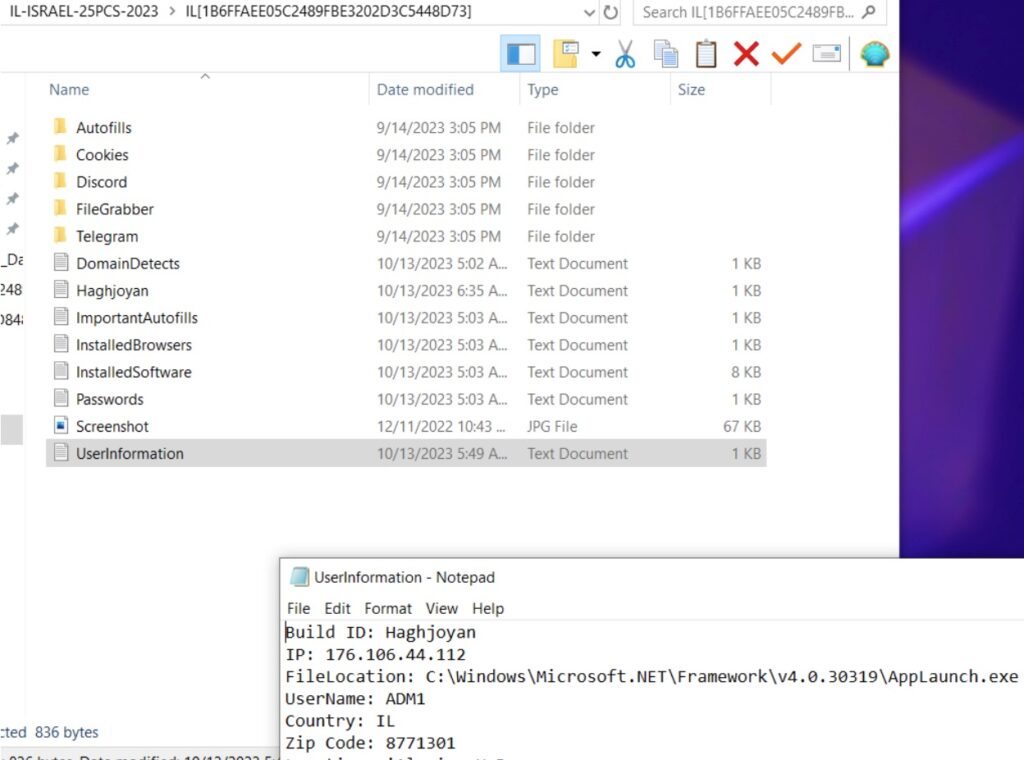
Task: Open the folder options dropdown arrow
Action: point(596,54)
